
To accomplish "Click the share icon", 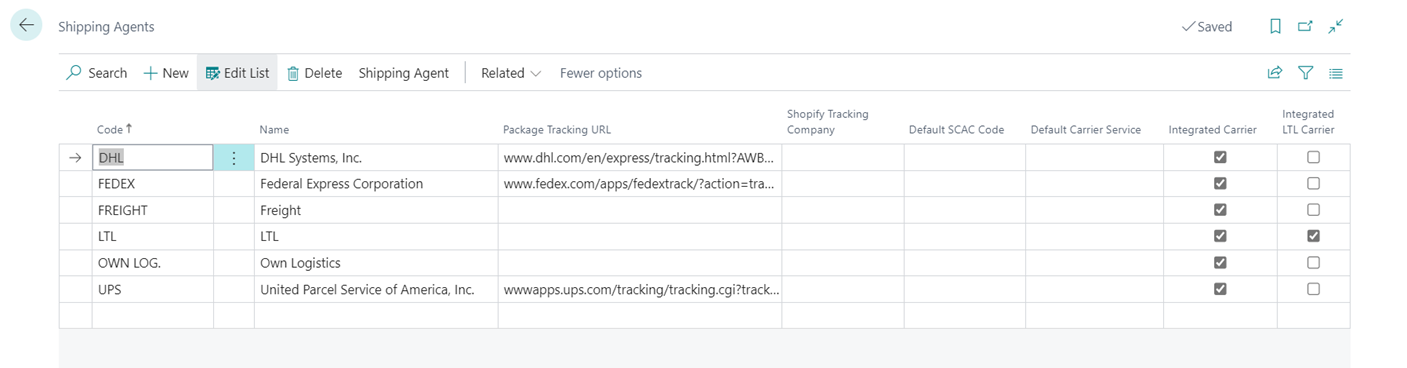I will (x=1275, y=73).
